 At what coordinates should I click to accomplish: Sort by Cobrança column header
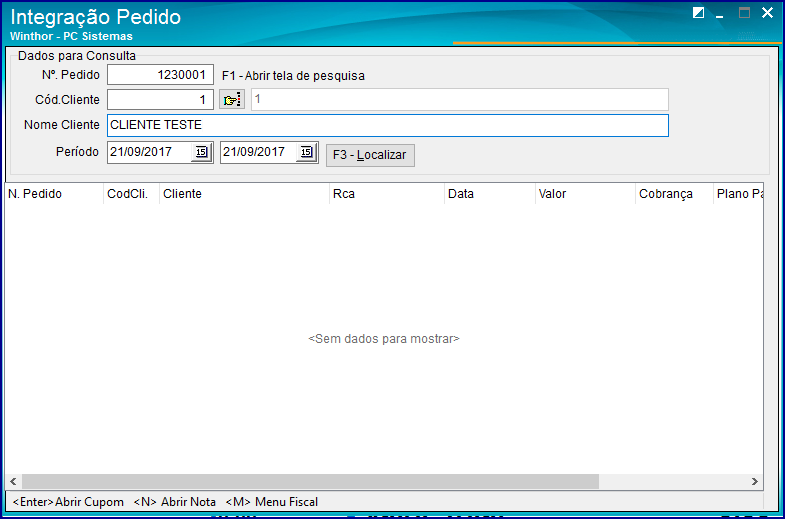coord(674,194)
